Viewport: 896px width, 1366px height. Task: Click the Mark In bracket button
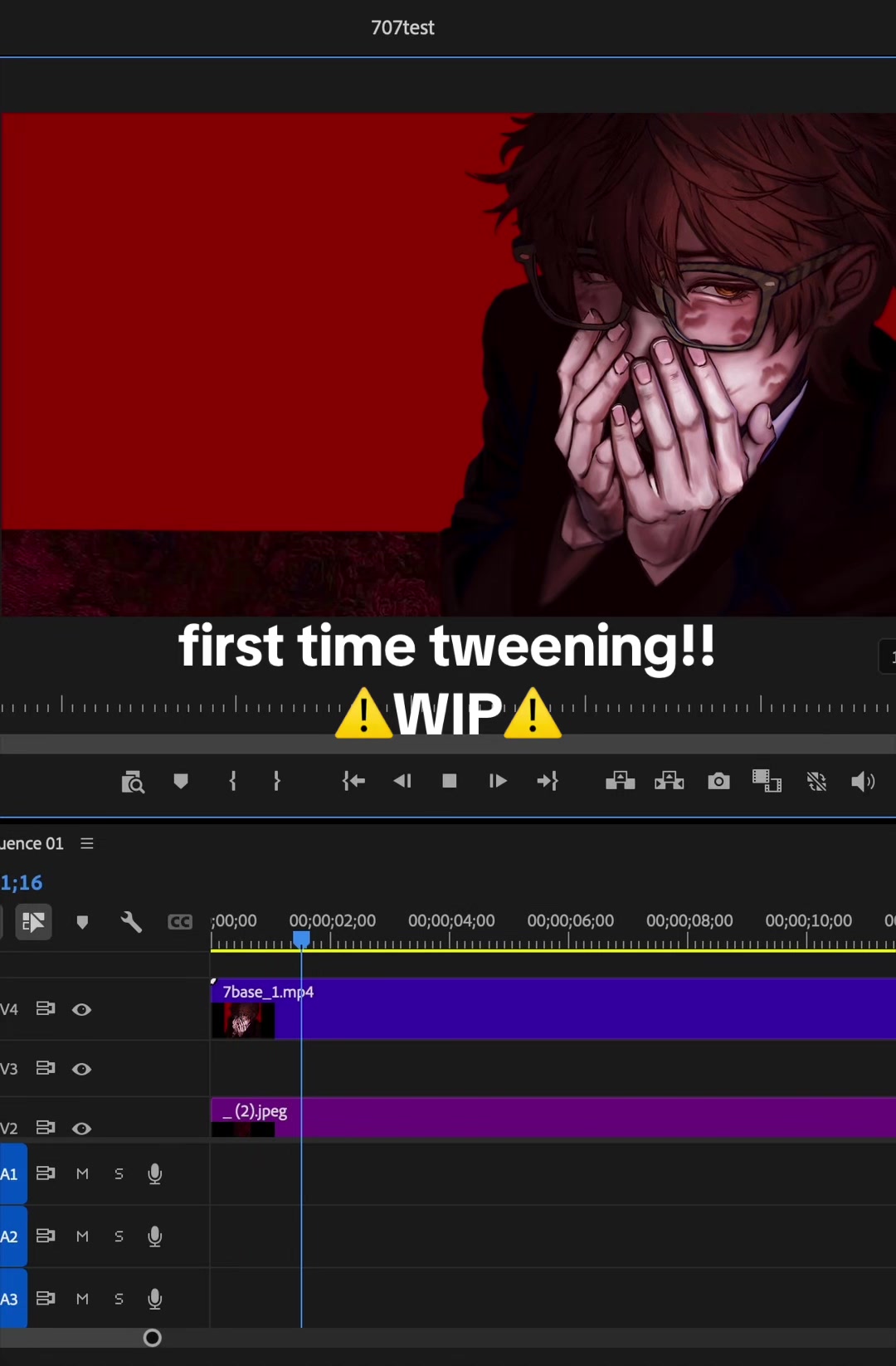[x=233, y=781]
